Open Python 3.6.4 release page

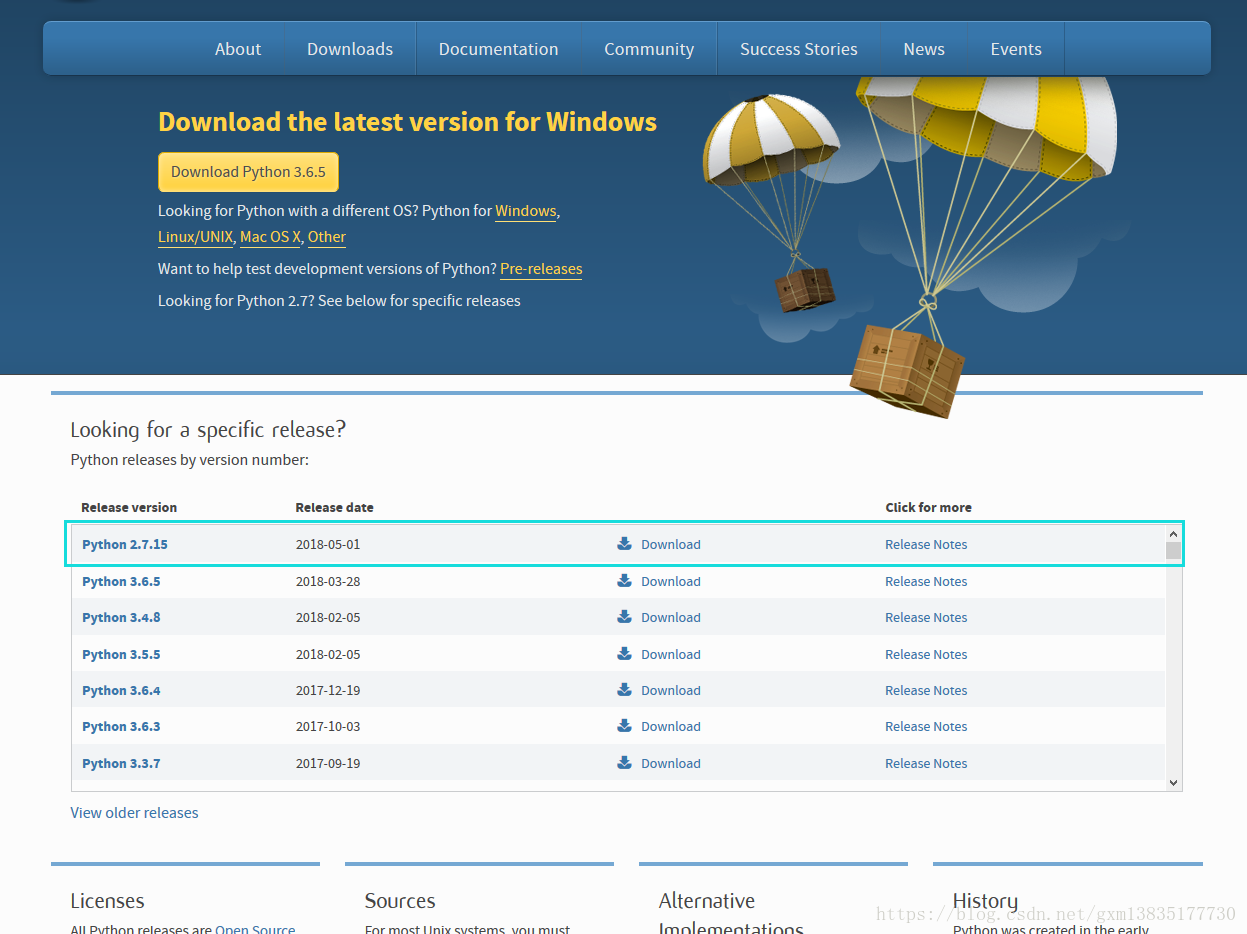(x=121, y=690)
